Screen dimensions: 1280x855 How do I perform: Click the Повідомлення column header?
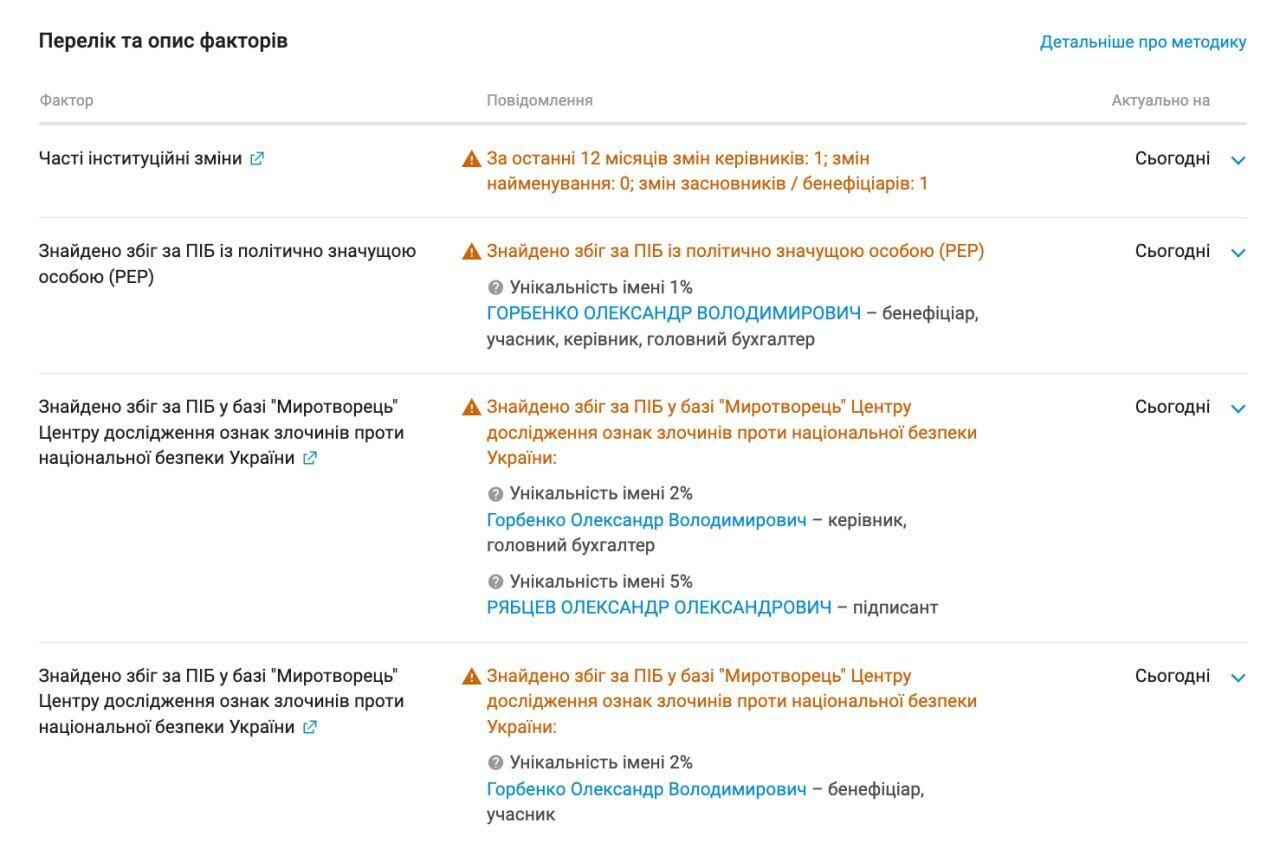click(539, 100)
